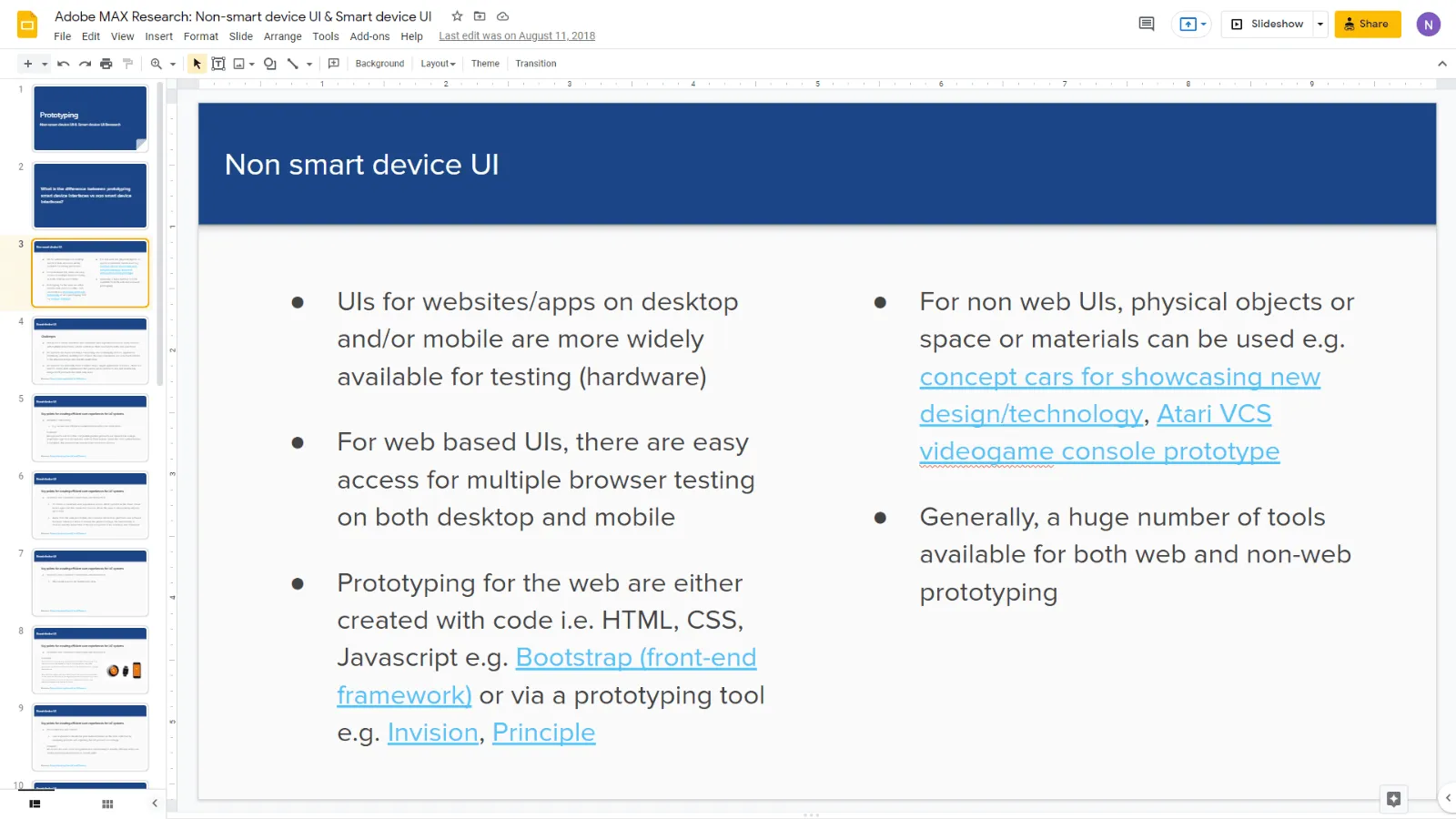The width and height of the screenshot is (1456, 819).
Task: Click the Paint format icon
Action: pos(128,64)
